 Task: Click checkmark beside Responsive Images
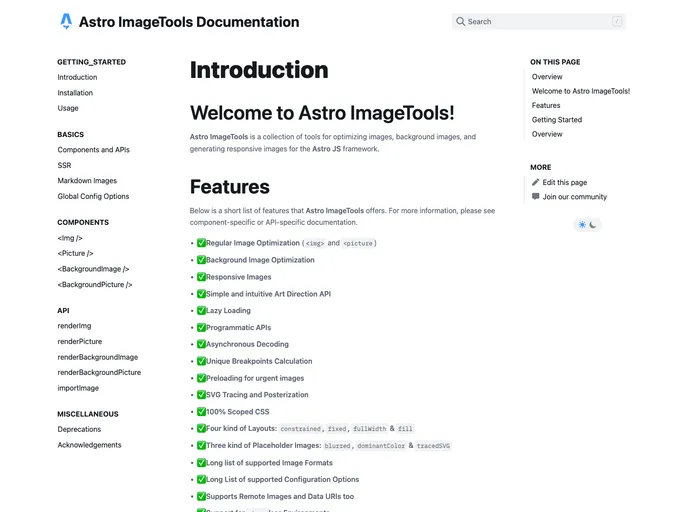point(201,277)
